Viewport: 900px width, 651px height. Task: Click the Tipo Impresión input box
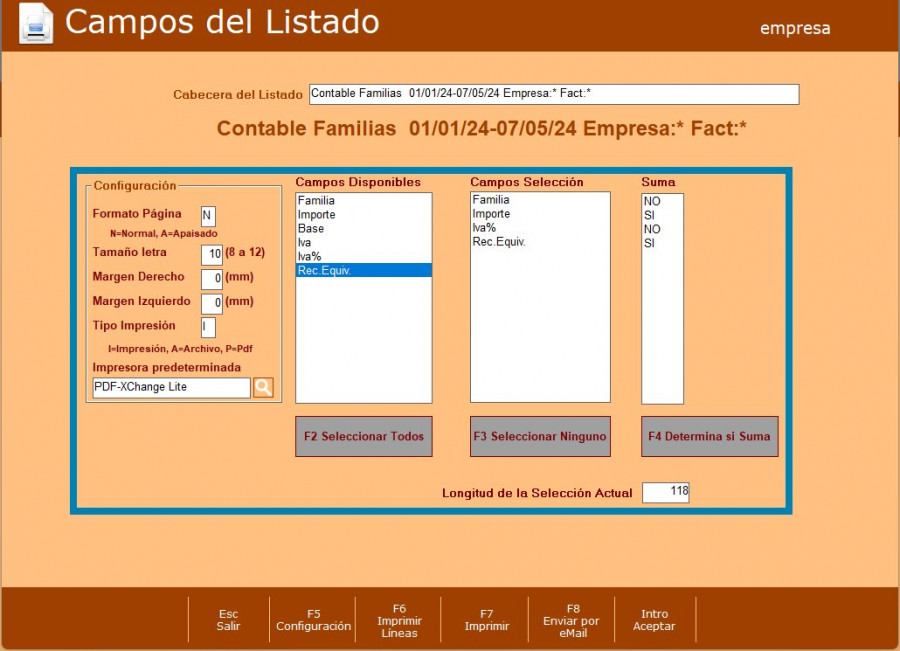click(x=208, y=327)
